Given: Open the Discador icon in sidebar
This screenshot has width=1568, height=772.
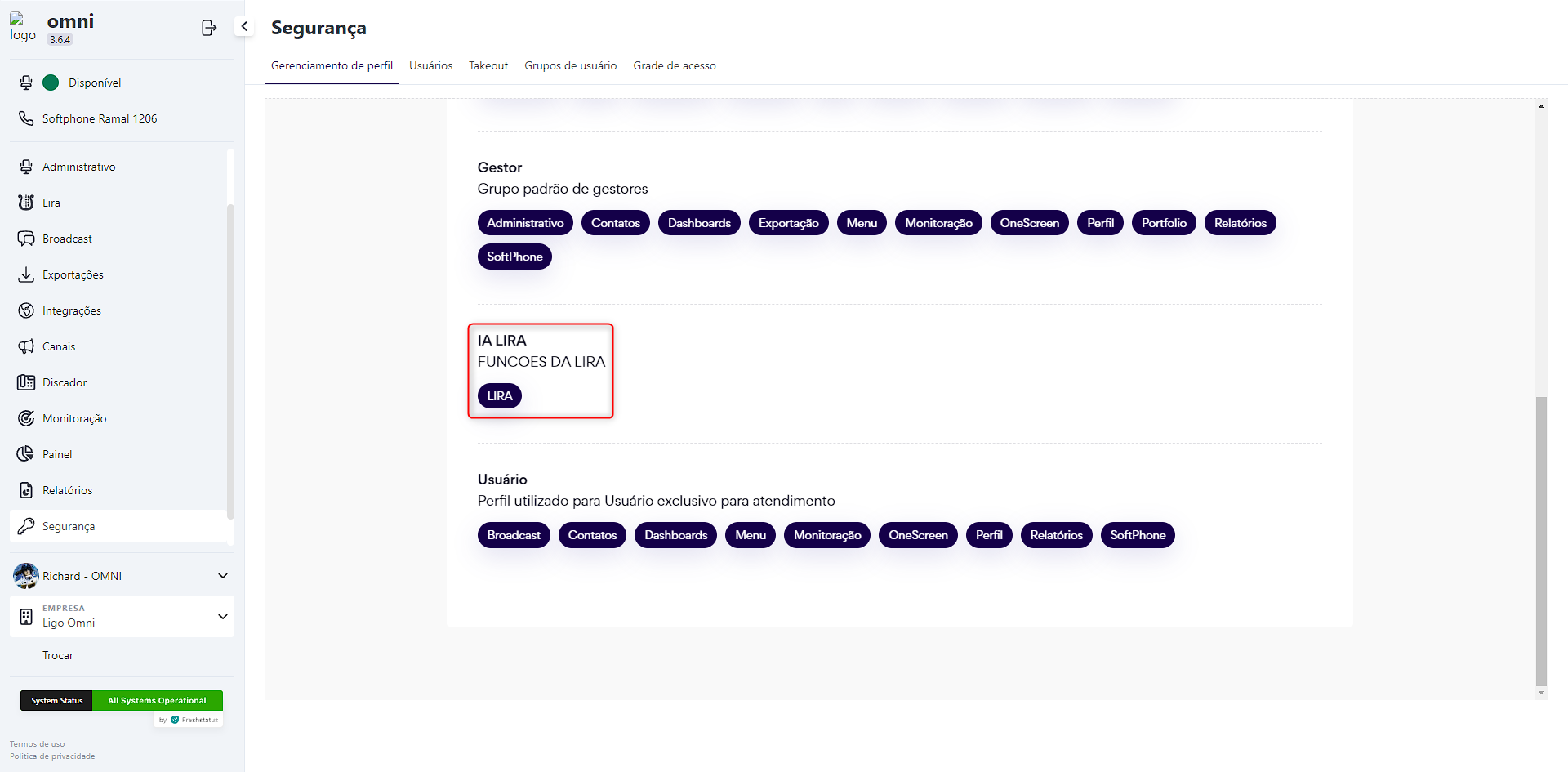Looking at the screenshot, I should click(26, 382).
